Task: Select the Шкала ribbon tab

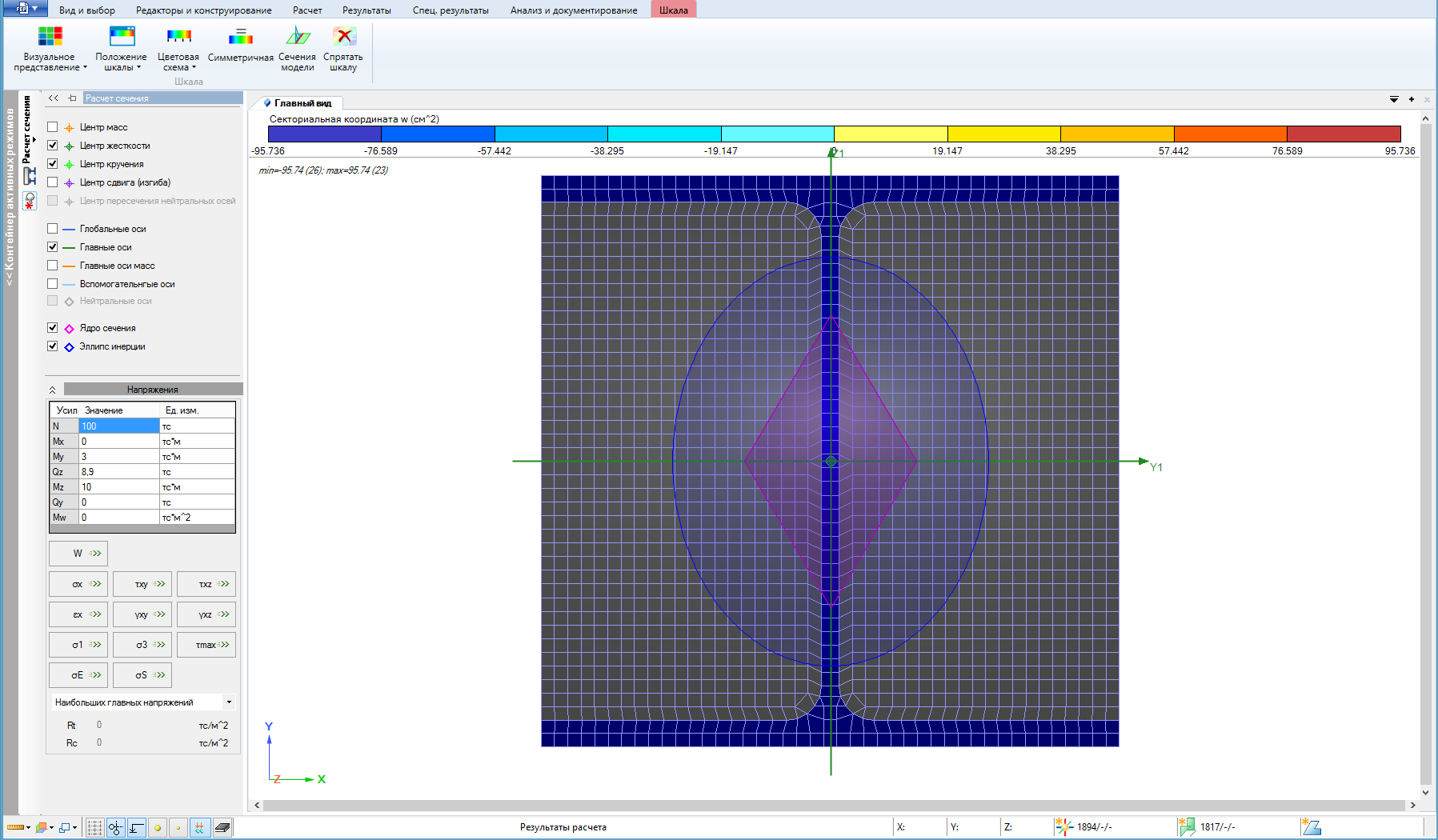Action: [x=674, y=10]
